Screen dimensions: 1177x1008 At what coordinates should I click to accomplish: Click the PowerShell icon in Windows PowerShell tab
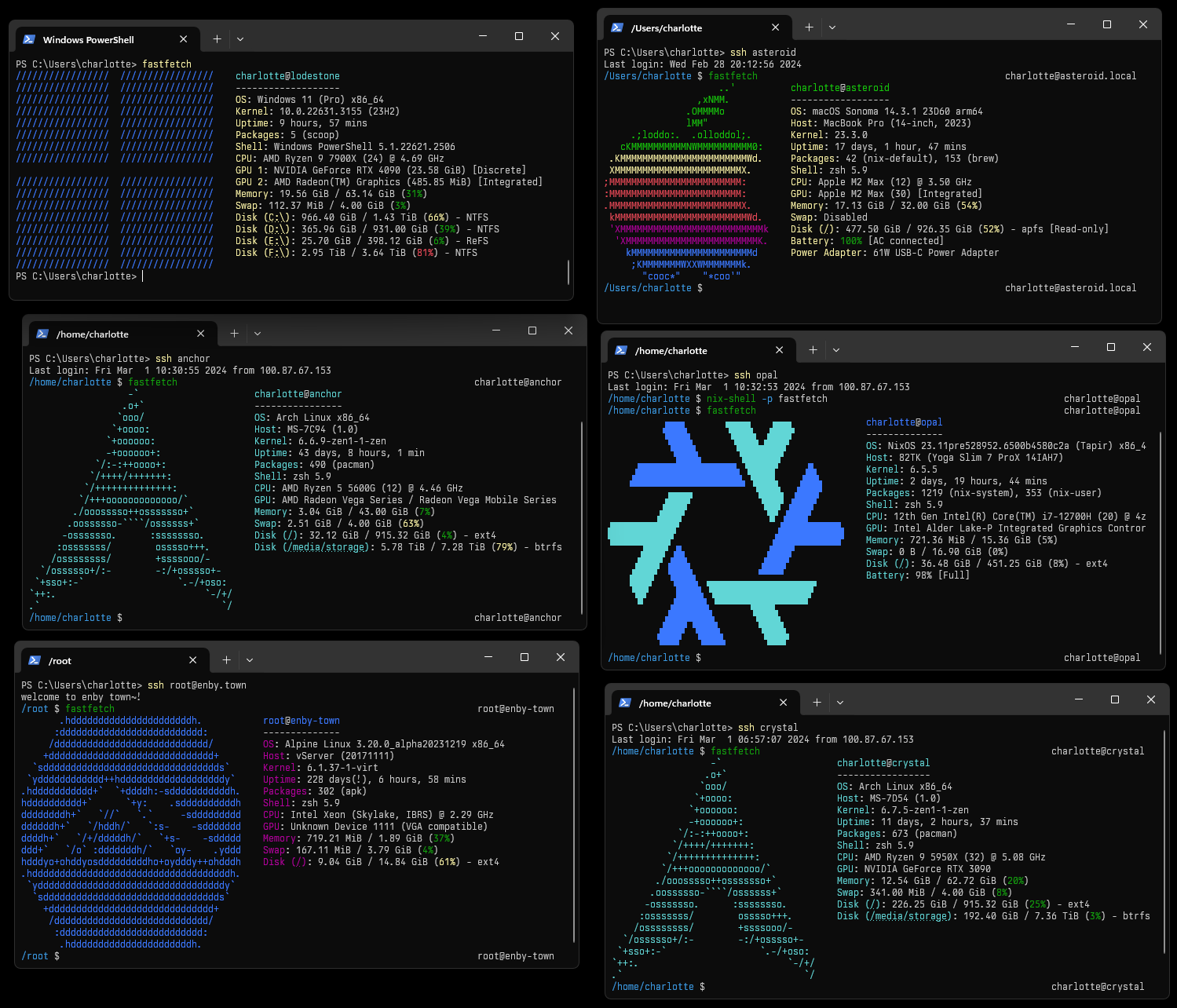pos(29,39)
